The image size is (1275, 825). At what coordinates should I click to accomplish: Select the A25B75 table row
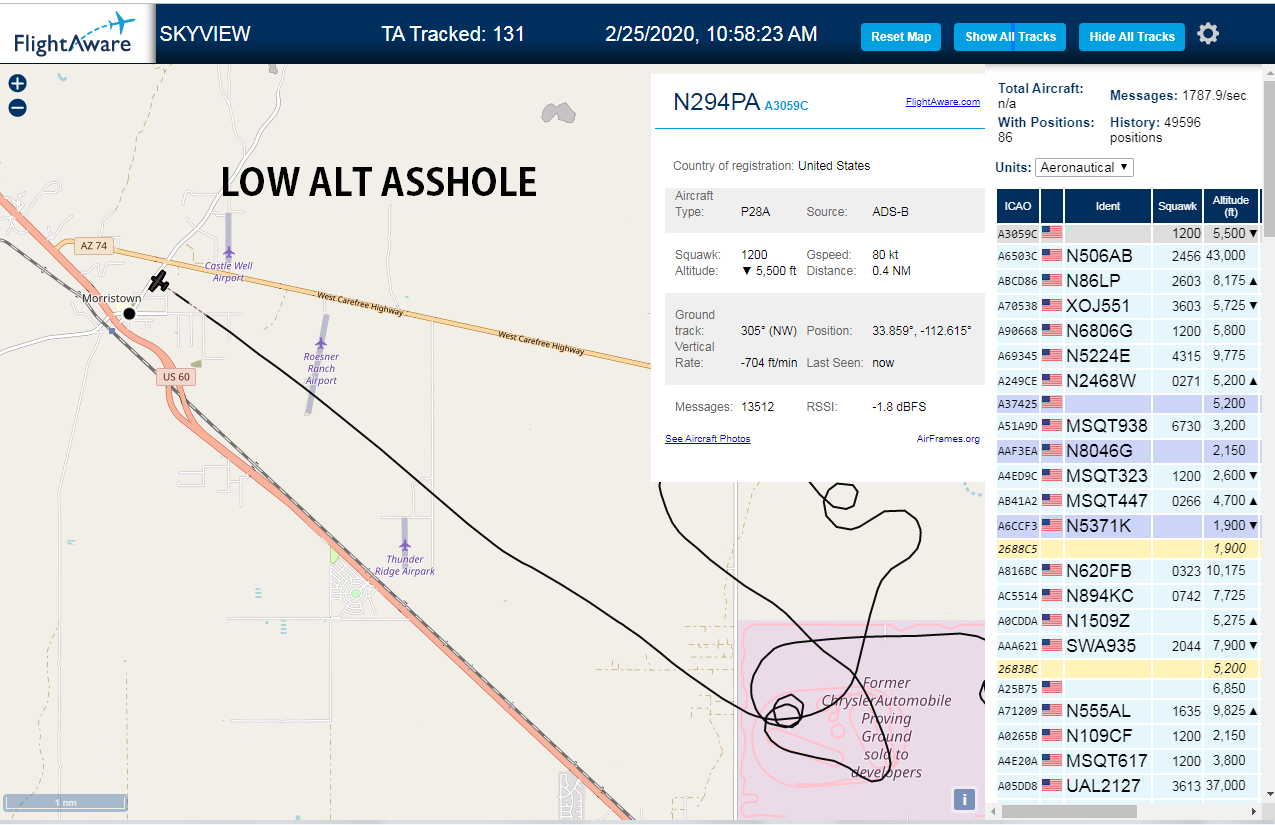(1128, 688)
